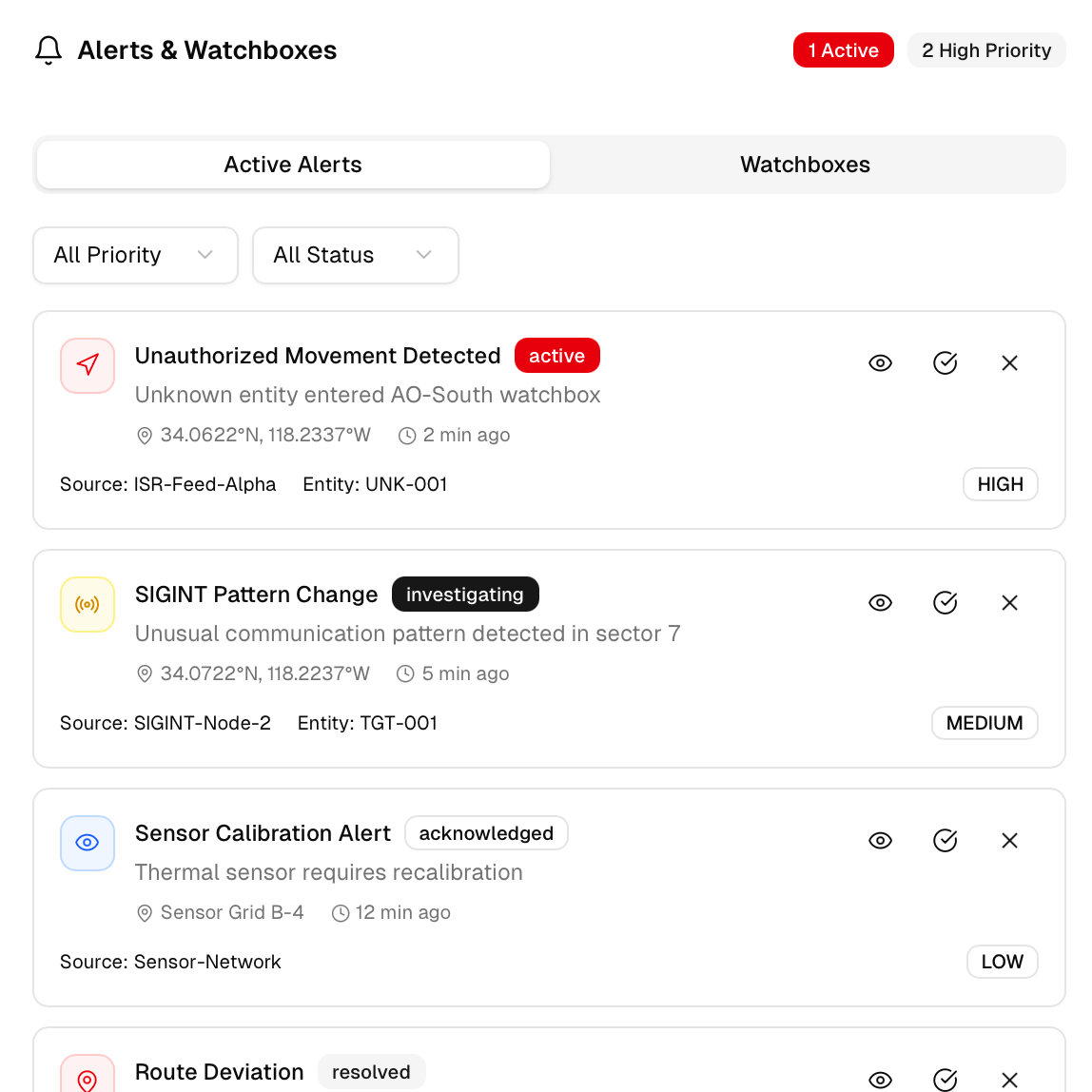The image size is (1092, 1092).
Task: Click the blue eye icon for Sensor Calibration Alert
Action: point(88,843)
